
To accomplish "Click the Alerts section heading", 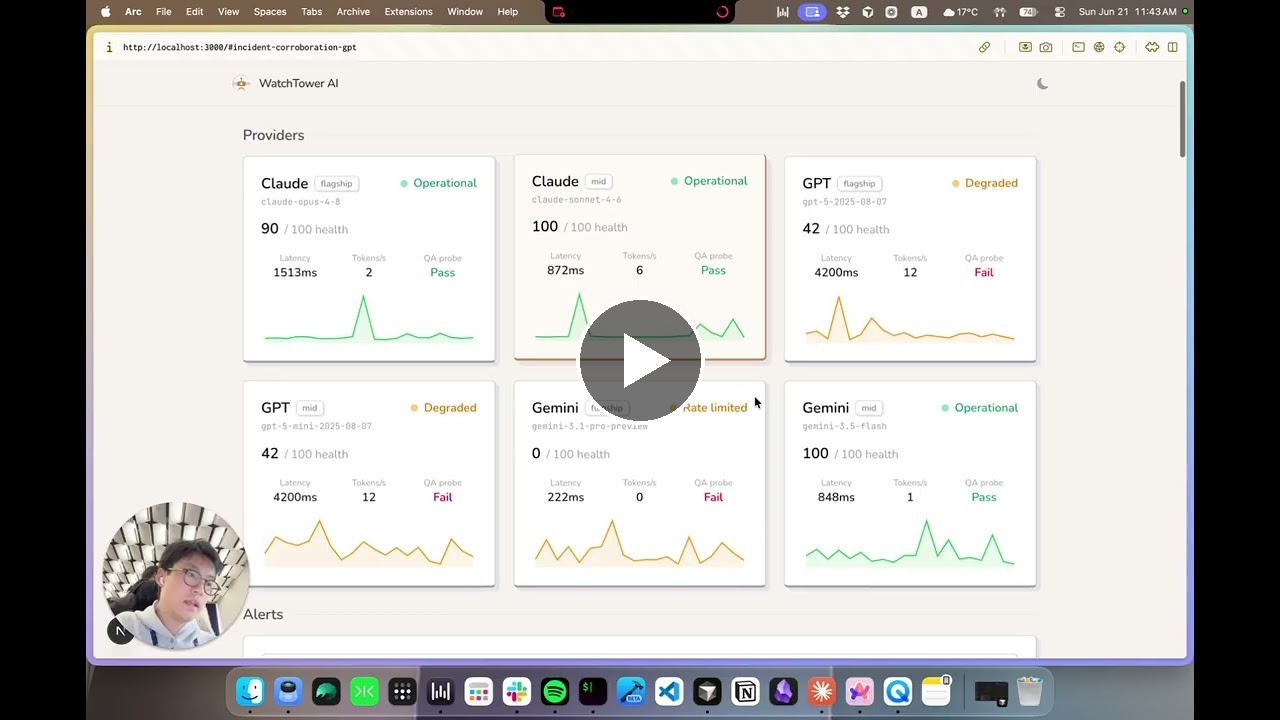I will 263,614.
